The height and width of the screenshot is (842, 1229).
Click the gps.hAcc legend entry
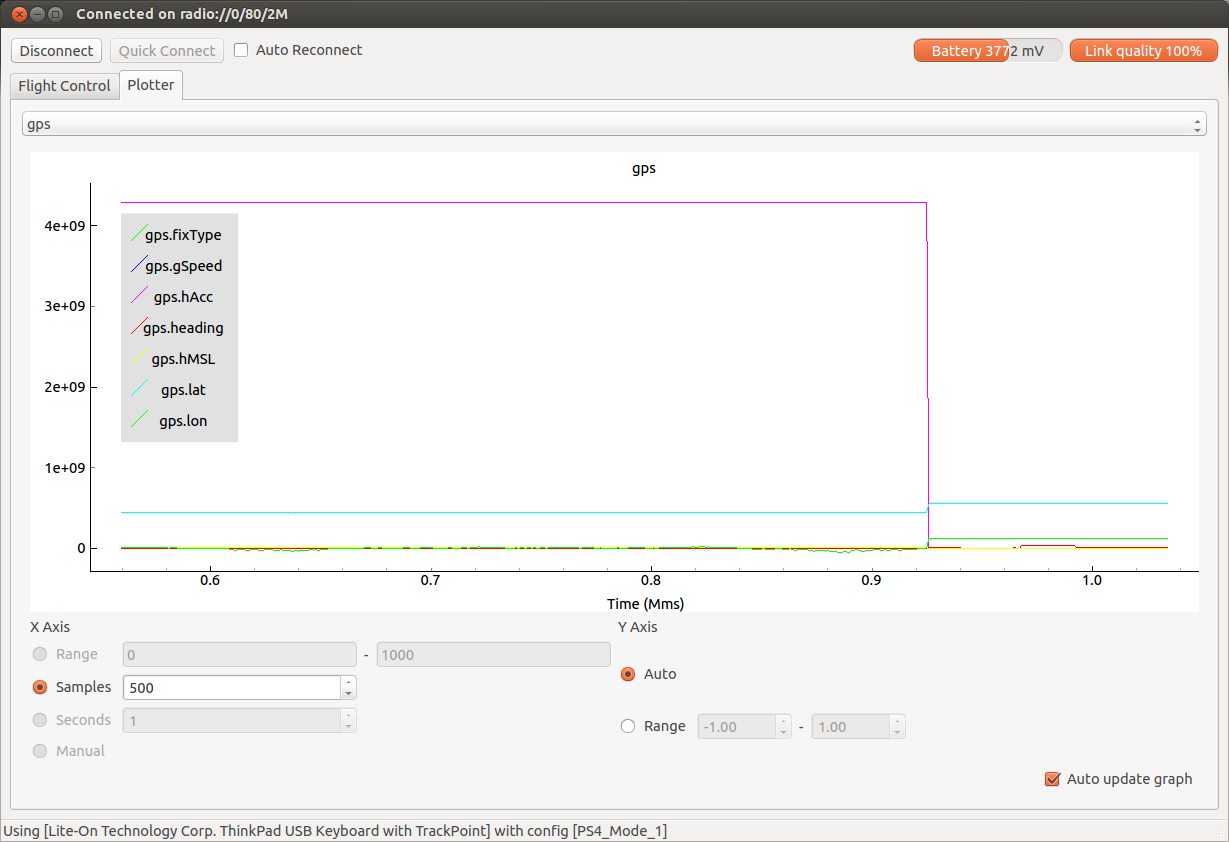[x=172, y=297]
